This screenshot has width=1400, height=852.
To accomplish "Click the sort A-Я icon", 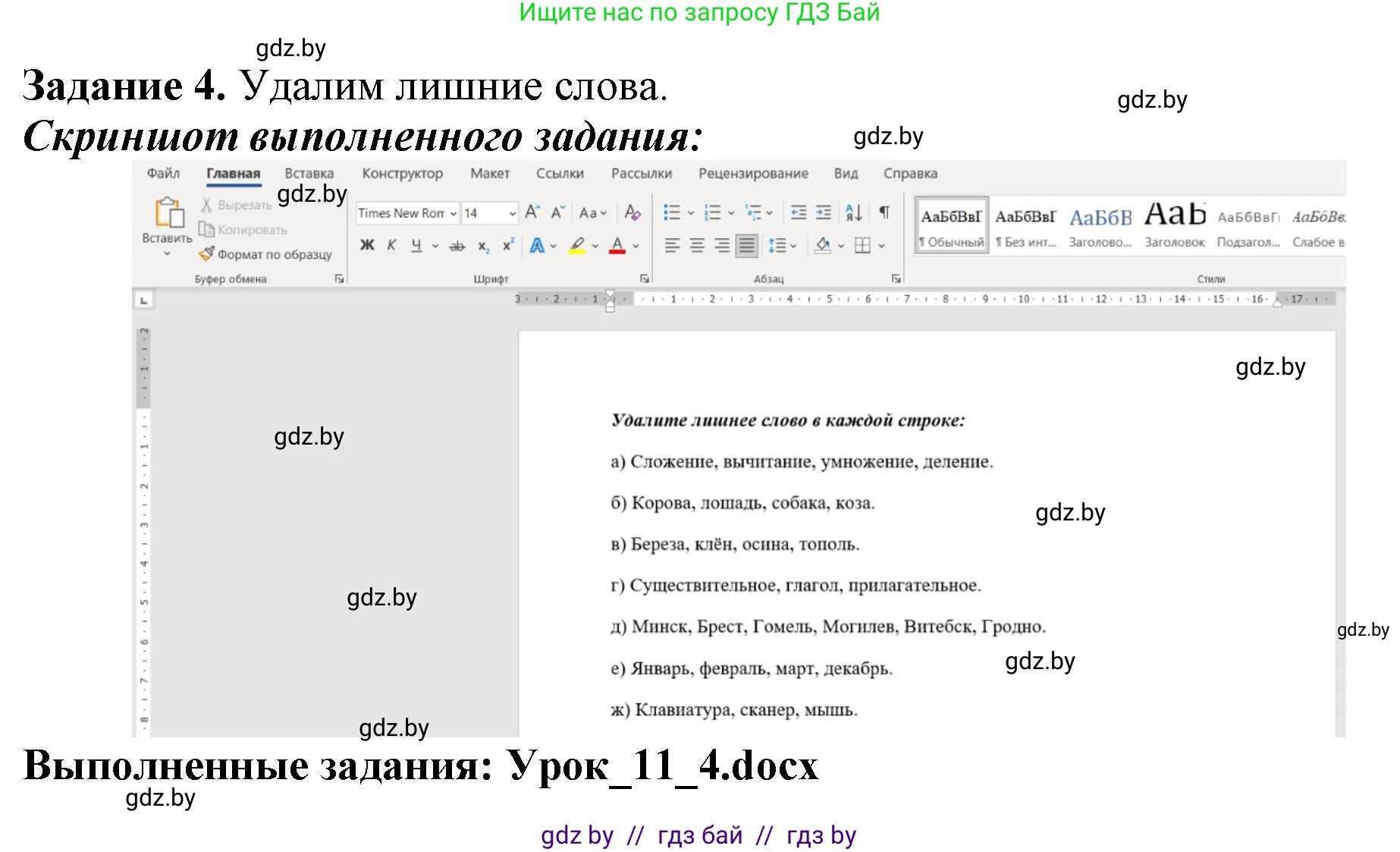I will (x=855, y=213).
